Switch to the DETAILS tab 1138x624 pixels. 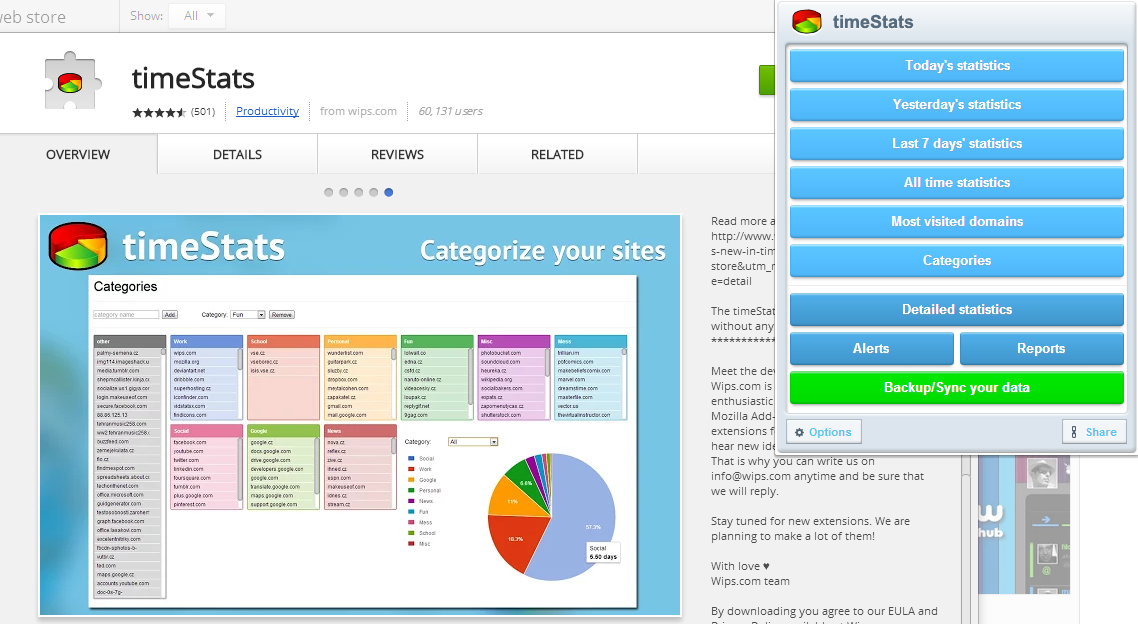coord(237,155)
